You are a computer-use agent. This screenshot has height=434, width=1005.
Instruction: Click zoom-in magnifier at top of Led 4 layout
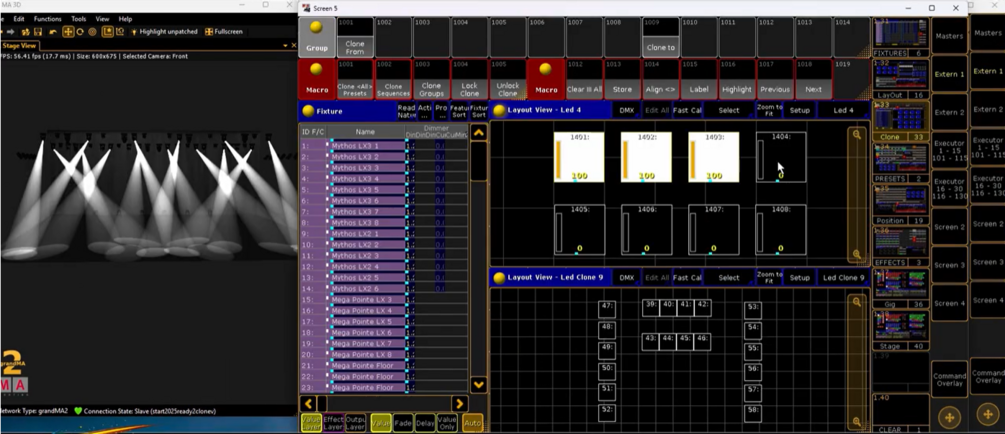tap(856, 134)
